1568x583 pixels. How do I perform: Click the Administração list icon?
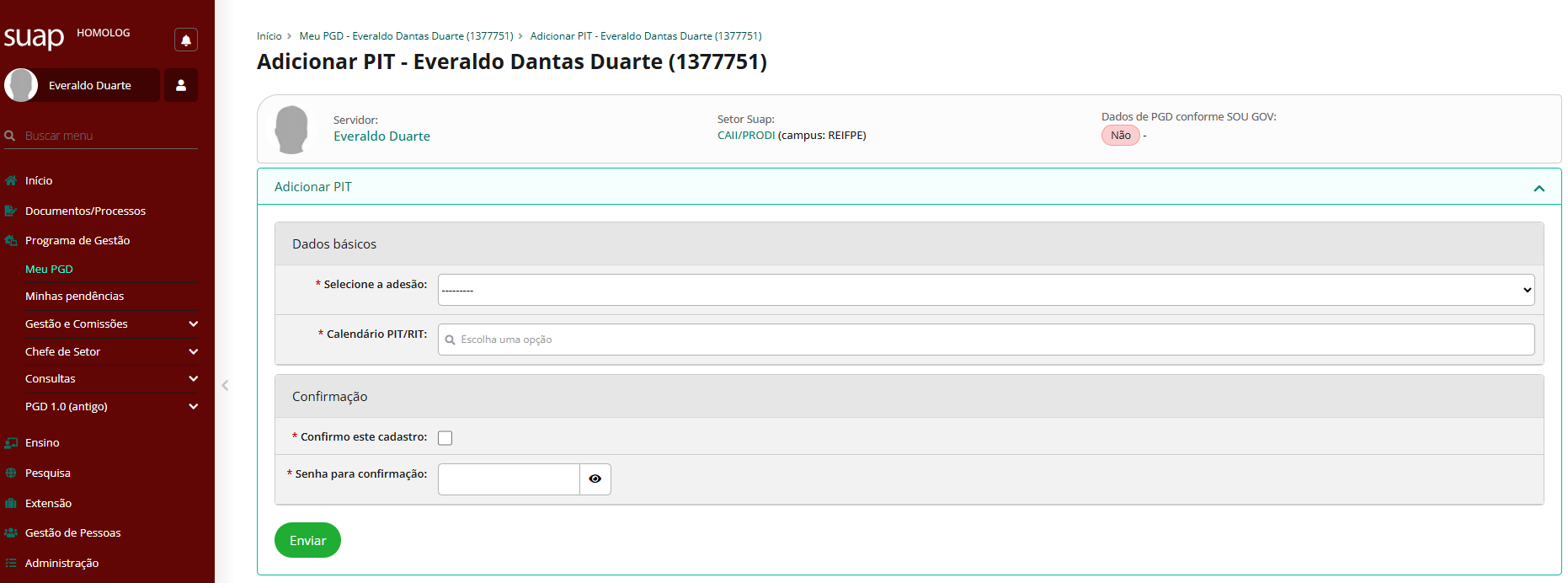pos(11,563)
